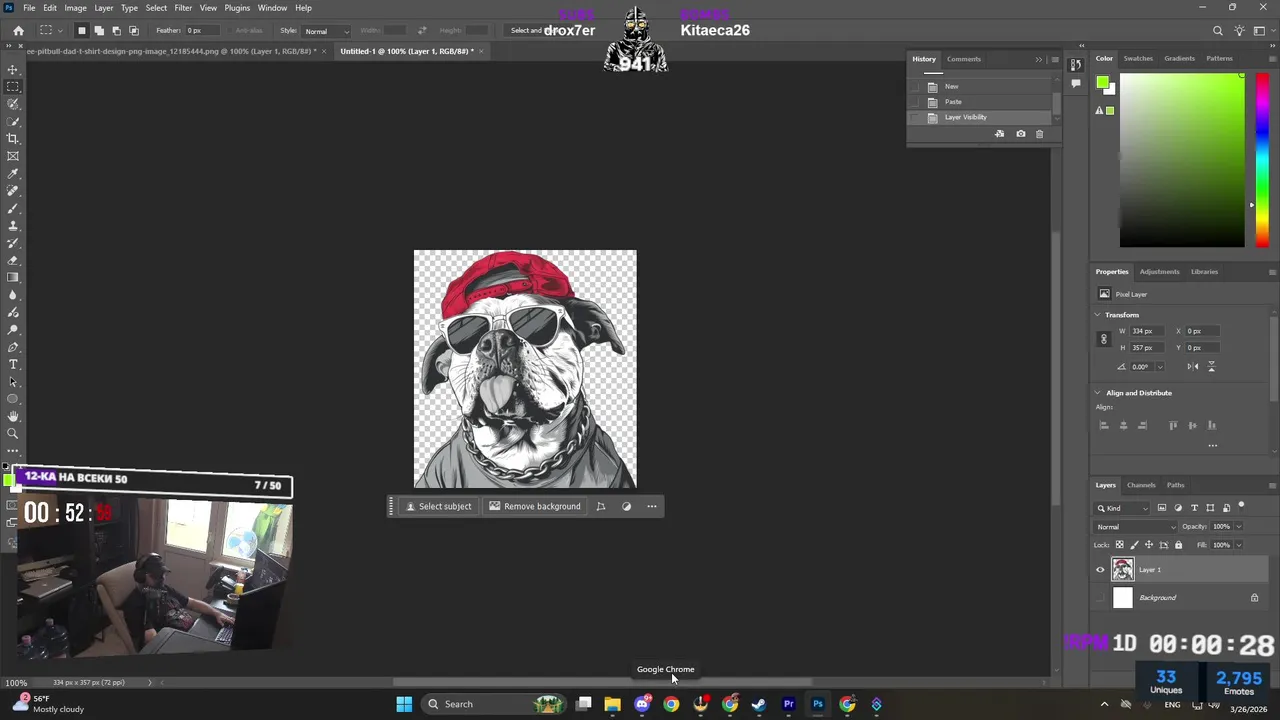Select the Rectangular Marquee tool in toolbox

(x=13, y=87)
